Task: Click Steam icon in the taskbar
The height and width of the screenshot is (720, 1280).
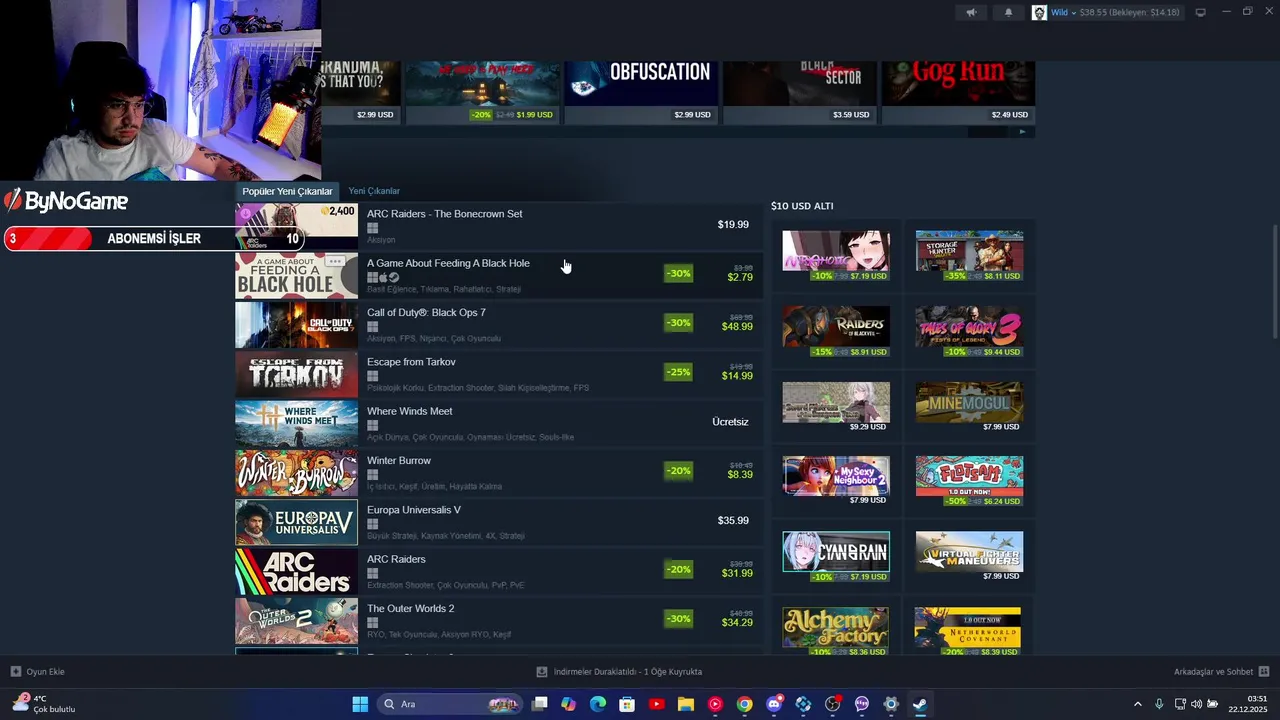Action: tap(920, 704)
